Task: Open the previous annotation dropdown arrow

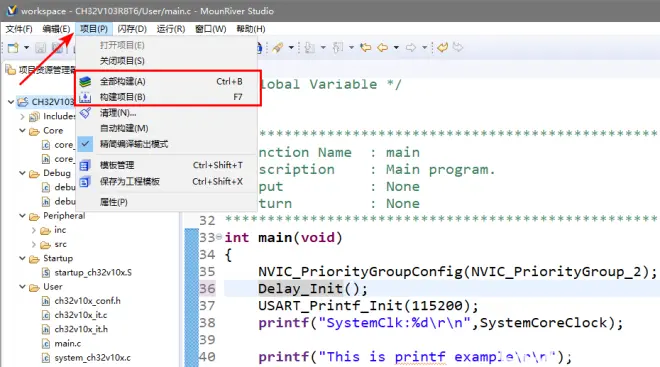Action: [351, 48]
